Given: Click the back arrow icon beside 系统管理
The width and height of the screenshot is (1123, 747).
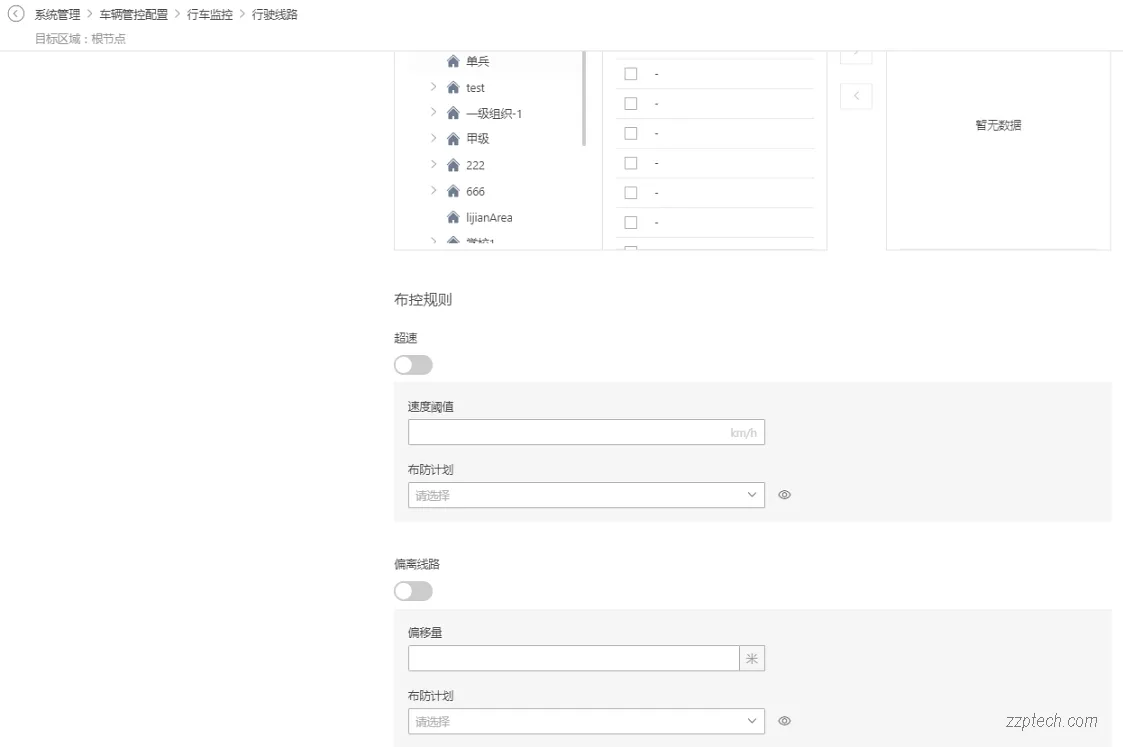Looking at the screenshot, I should [16, 14].
